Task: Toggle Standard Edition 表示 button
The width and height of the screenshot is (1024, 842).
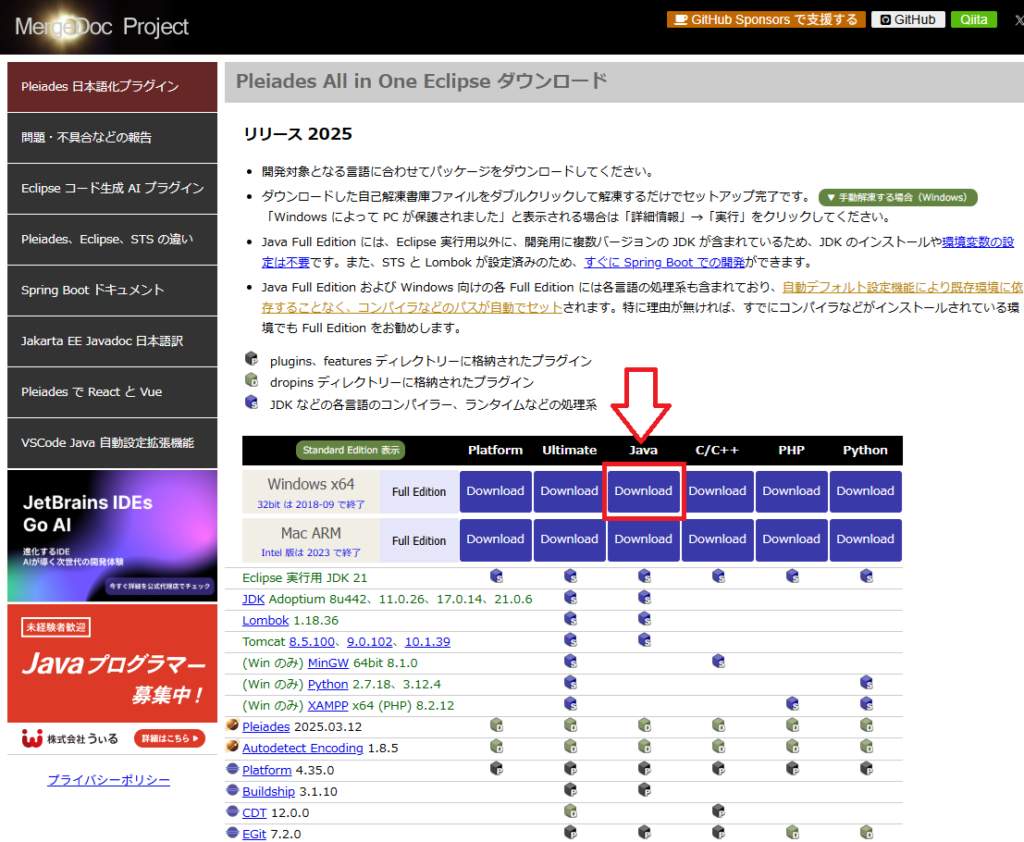Action: pos(351,450)
